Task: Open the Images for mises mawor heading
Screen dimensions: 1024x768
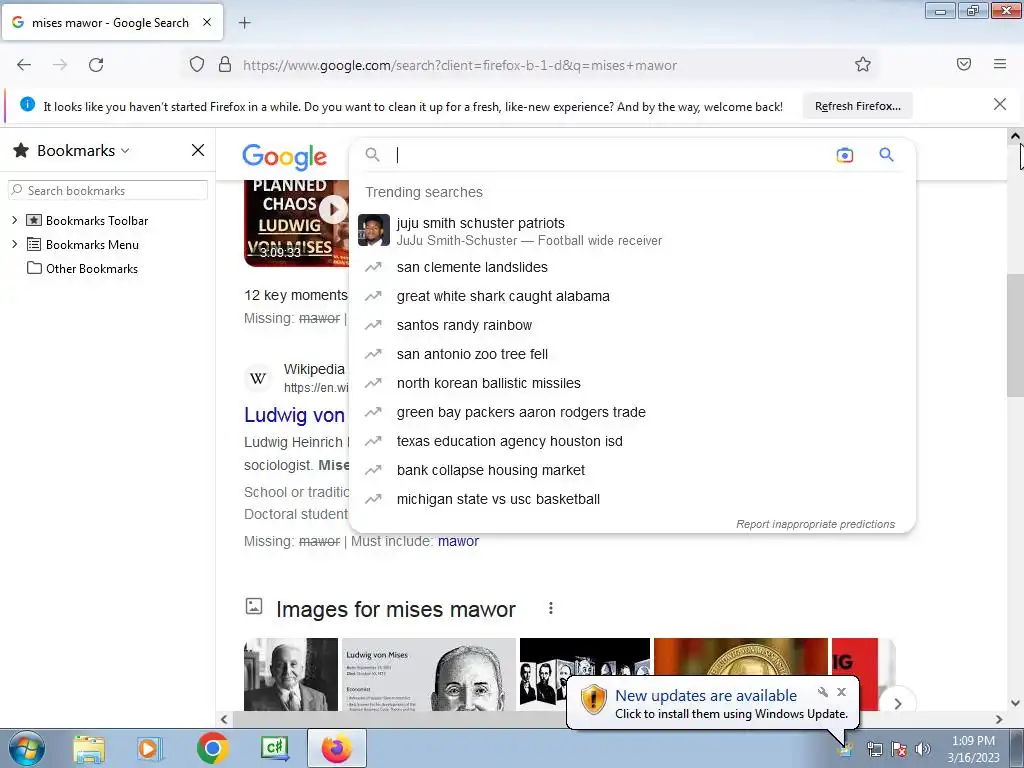Action: tap(396, 609)
